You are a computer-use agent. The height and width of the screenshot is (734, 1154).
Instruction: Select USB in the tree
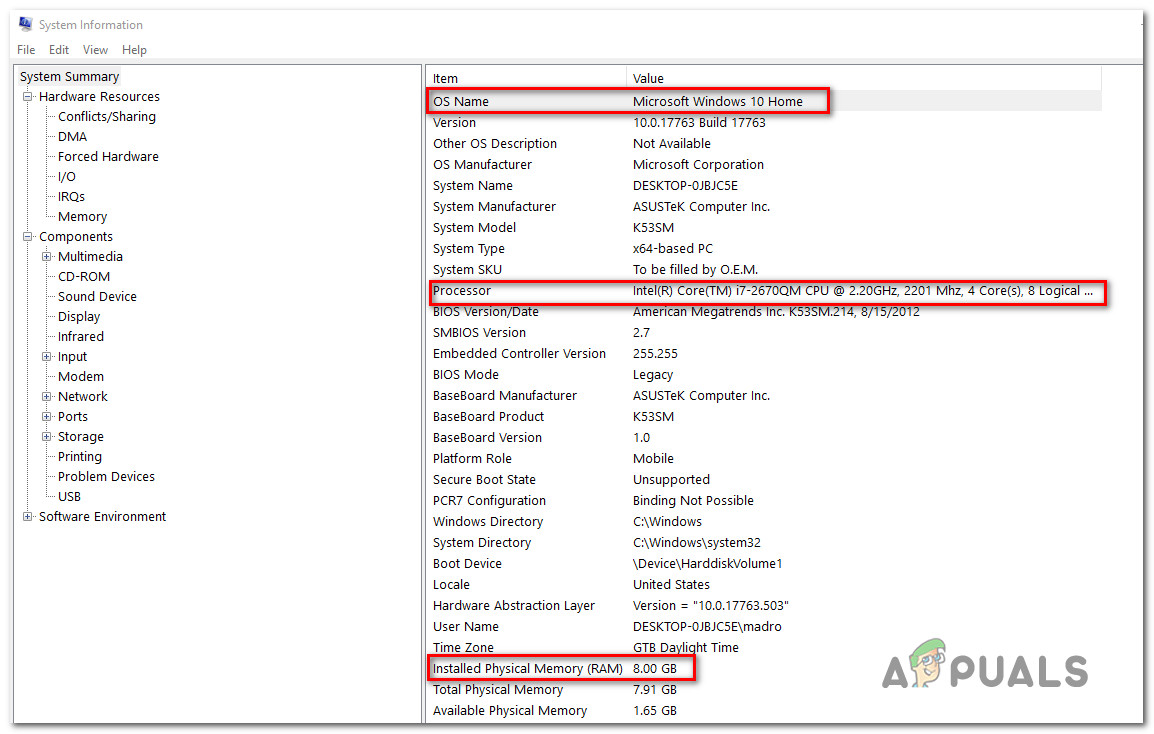[x=69, y=496]
